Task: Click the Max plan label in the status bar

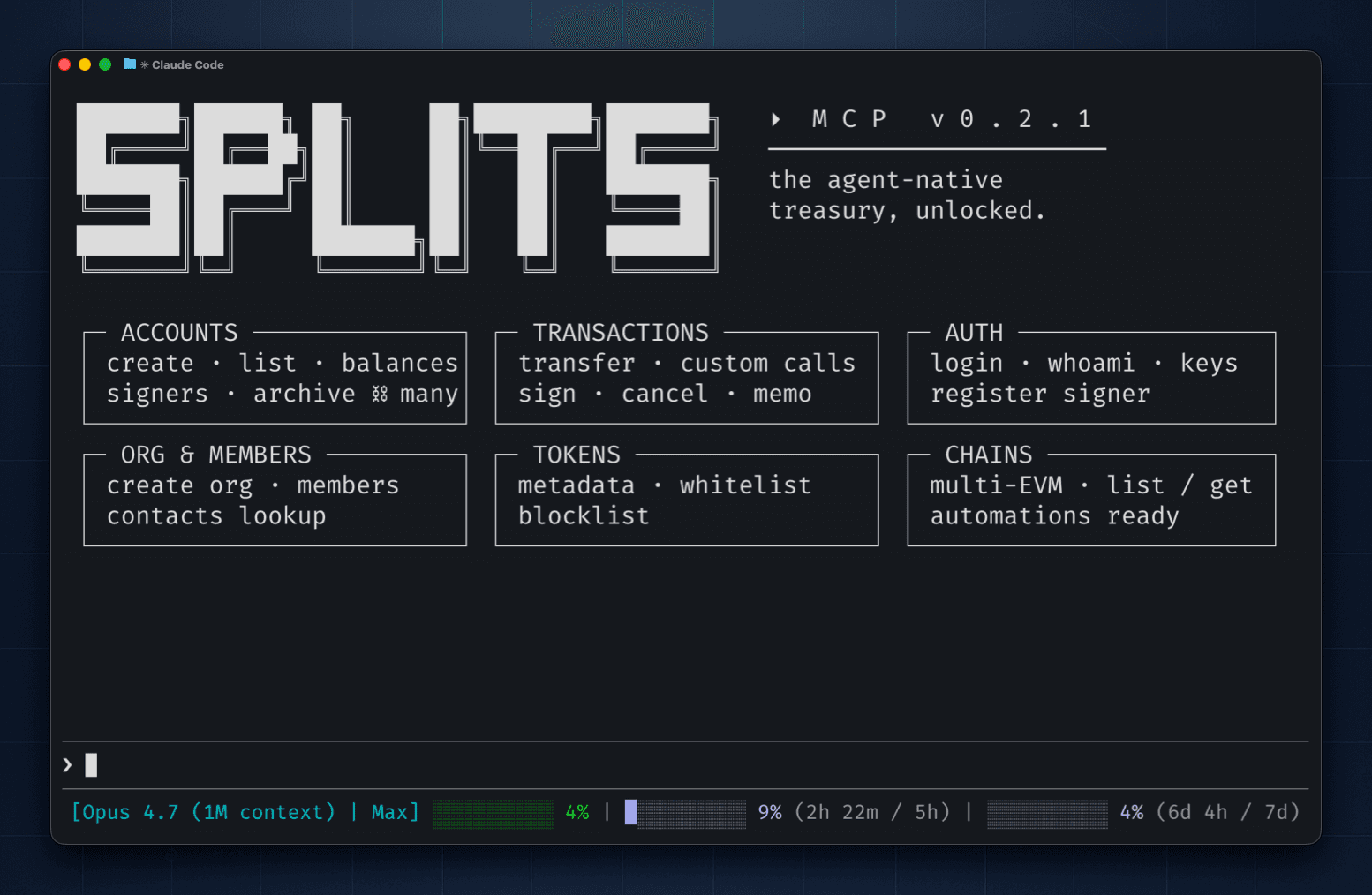Action: pos(389,812)
